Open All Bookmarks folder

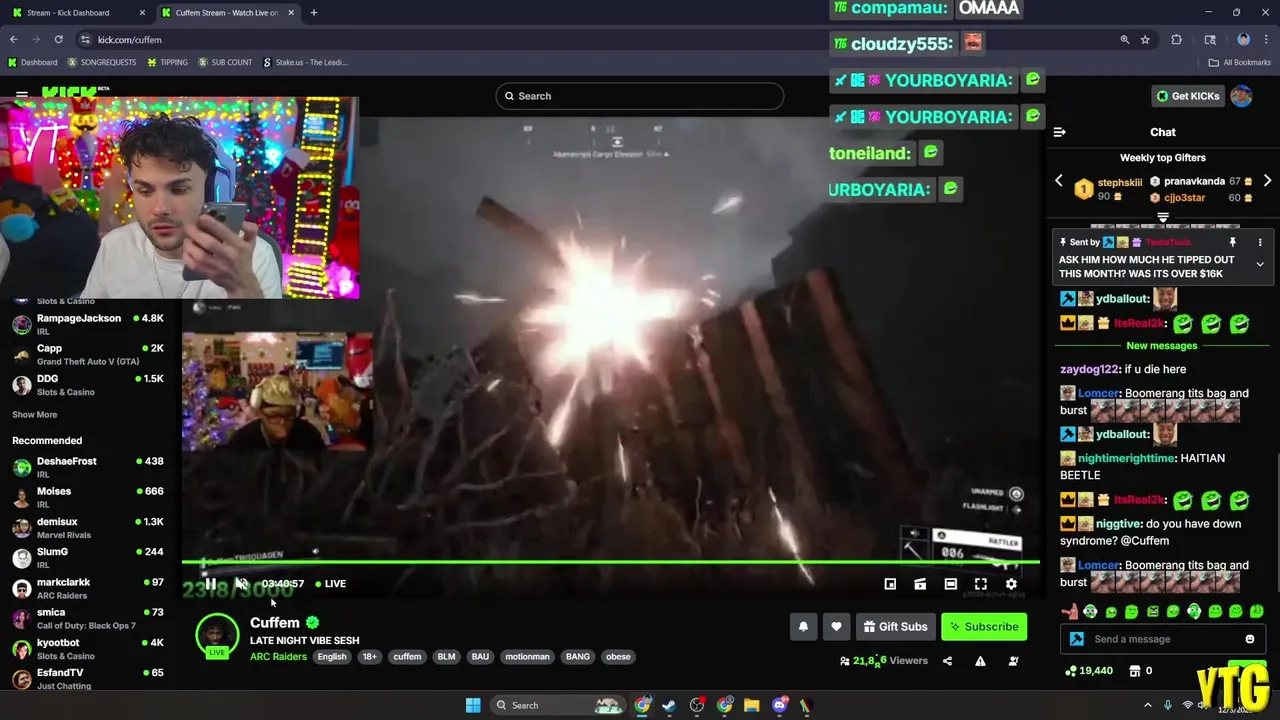[1240, 62]
